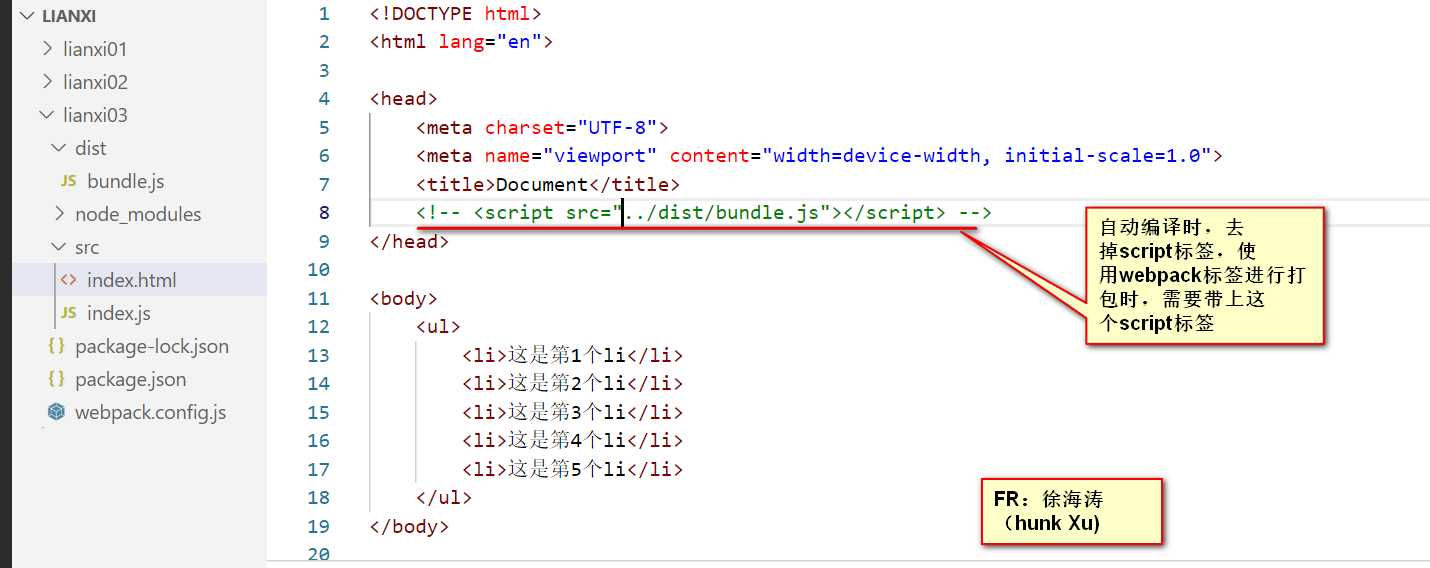Screen dimensions: 1430x568
Task: Click the opening ul tag on line 12
Action: click(x=438, y=326)
